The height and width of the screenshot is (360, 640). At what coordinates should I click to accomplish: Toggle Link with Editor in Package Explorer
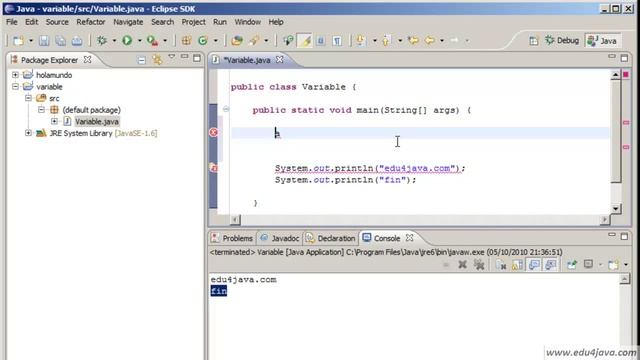click(157, 60)
